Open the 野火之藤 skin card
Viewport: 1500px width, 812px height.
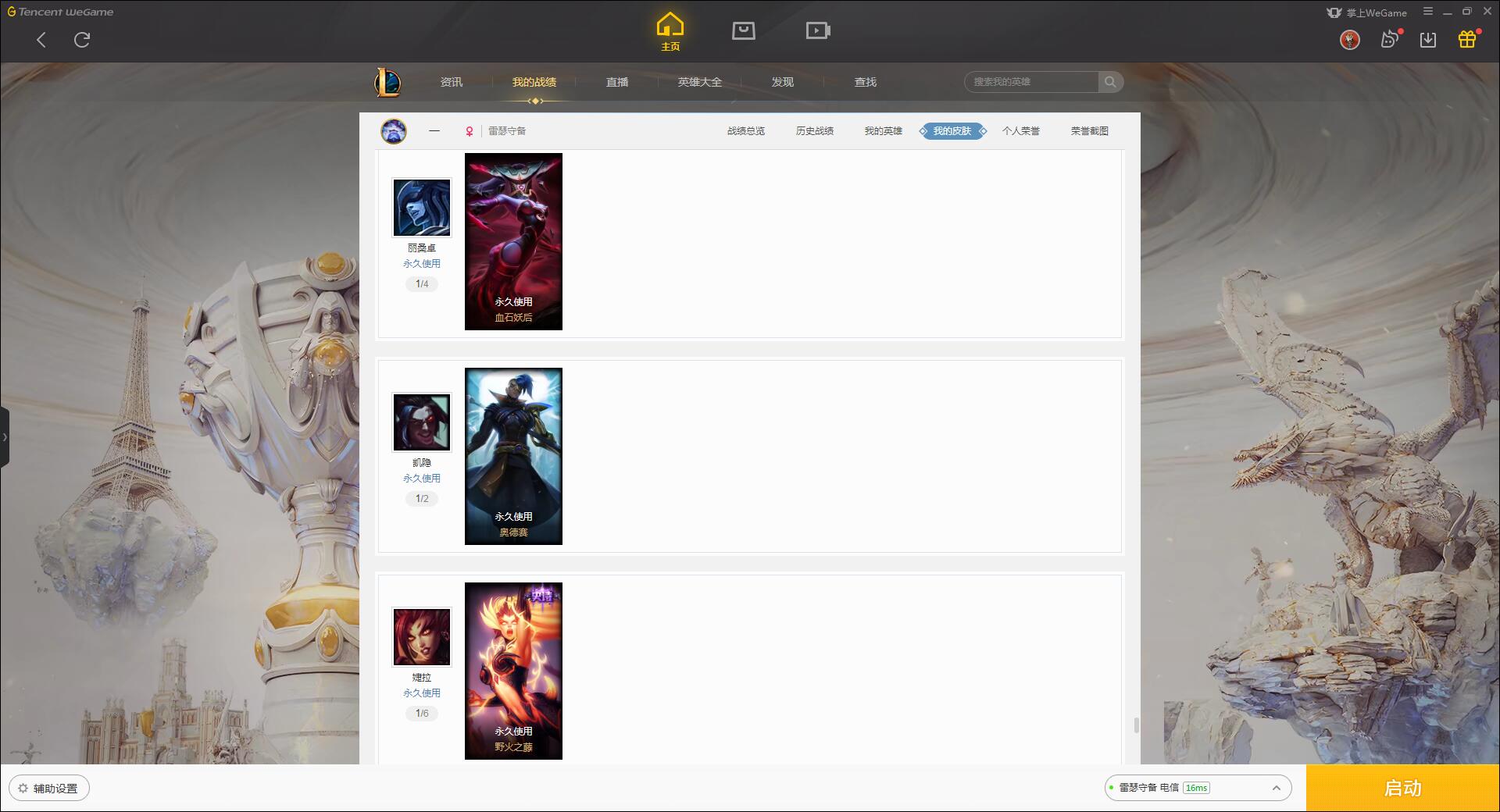coord(513,671)
